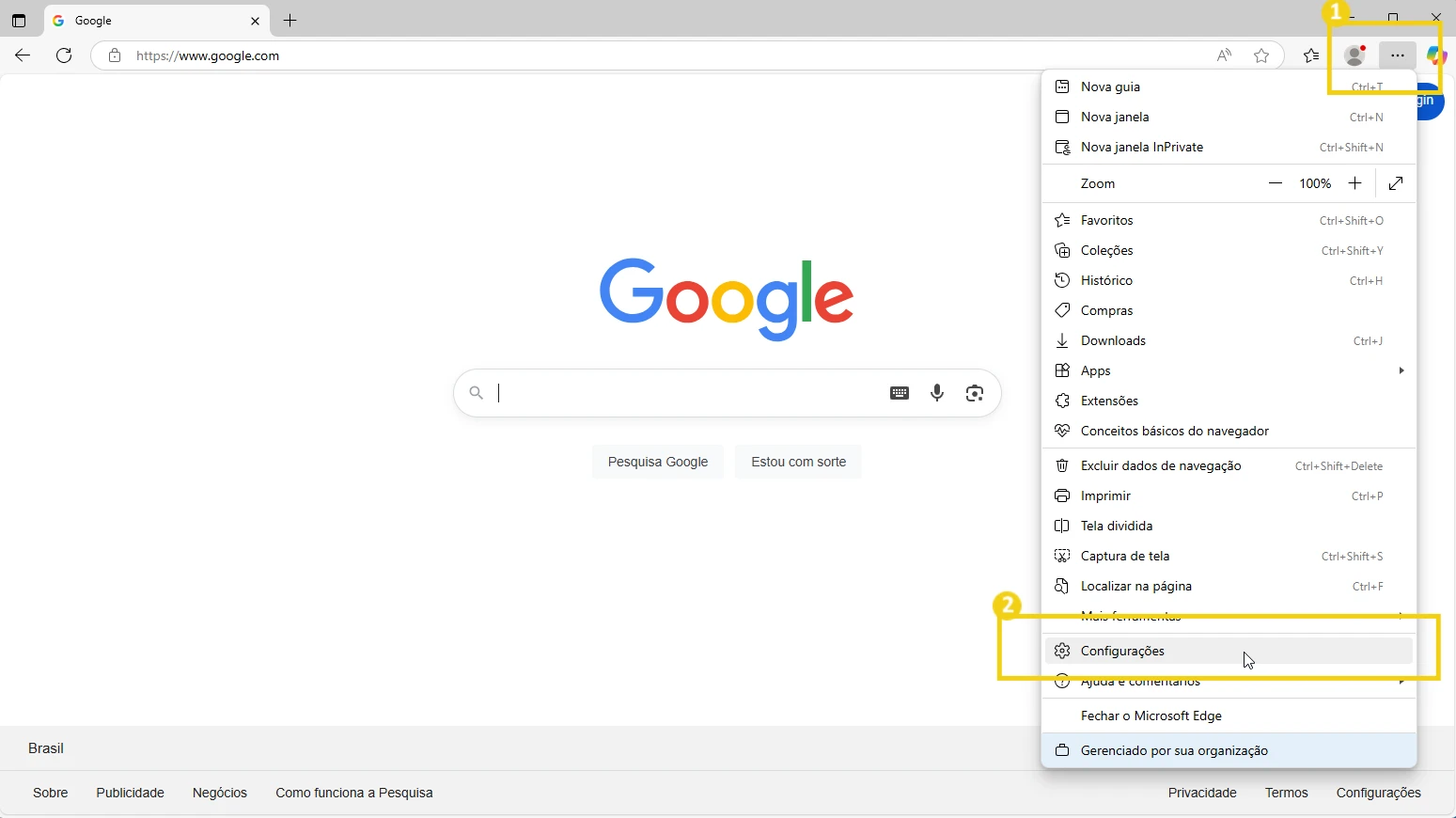Select Localizar na página

[x=1229, y=586]
